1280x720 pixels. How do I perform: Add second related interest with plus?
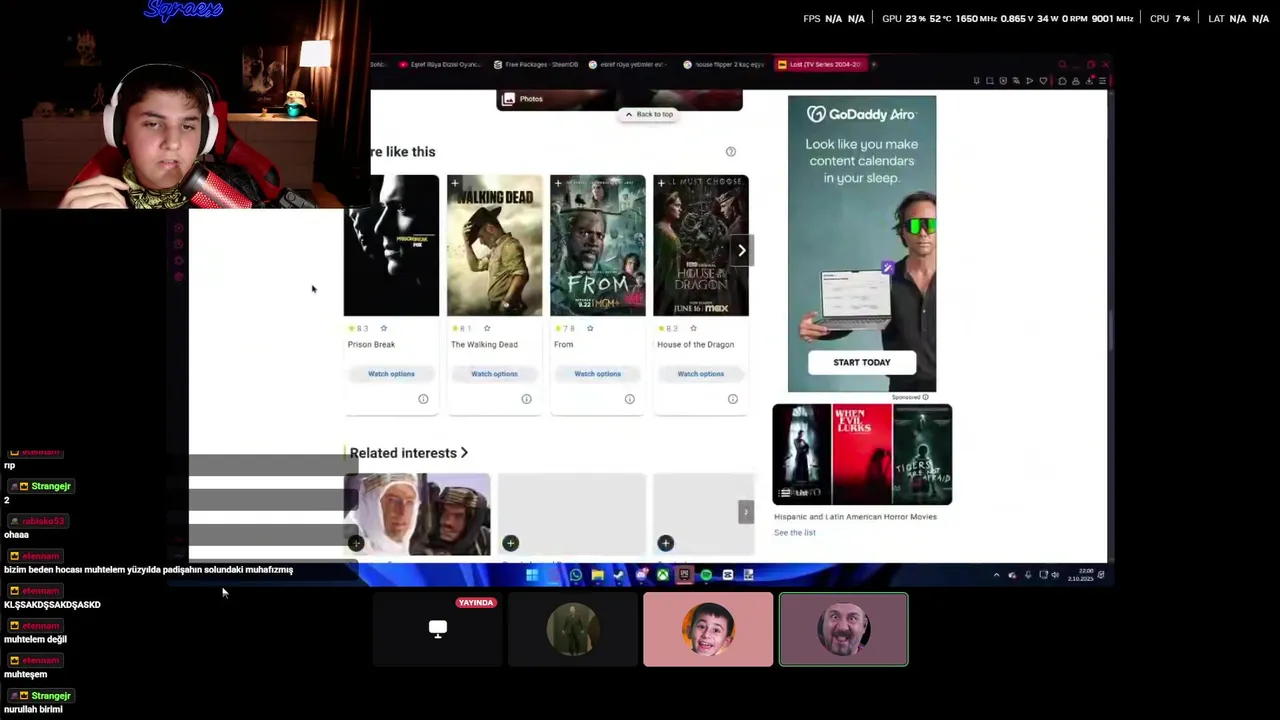[x=510, y=543]
